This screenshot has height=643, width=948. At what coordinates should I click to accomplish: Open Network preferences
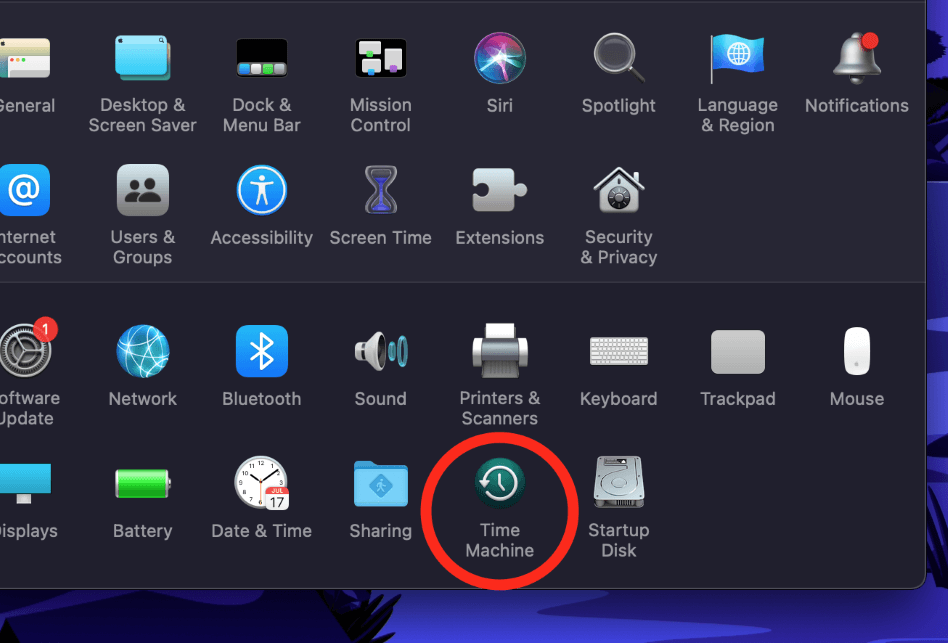click(x=143, y=351)
